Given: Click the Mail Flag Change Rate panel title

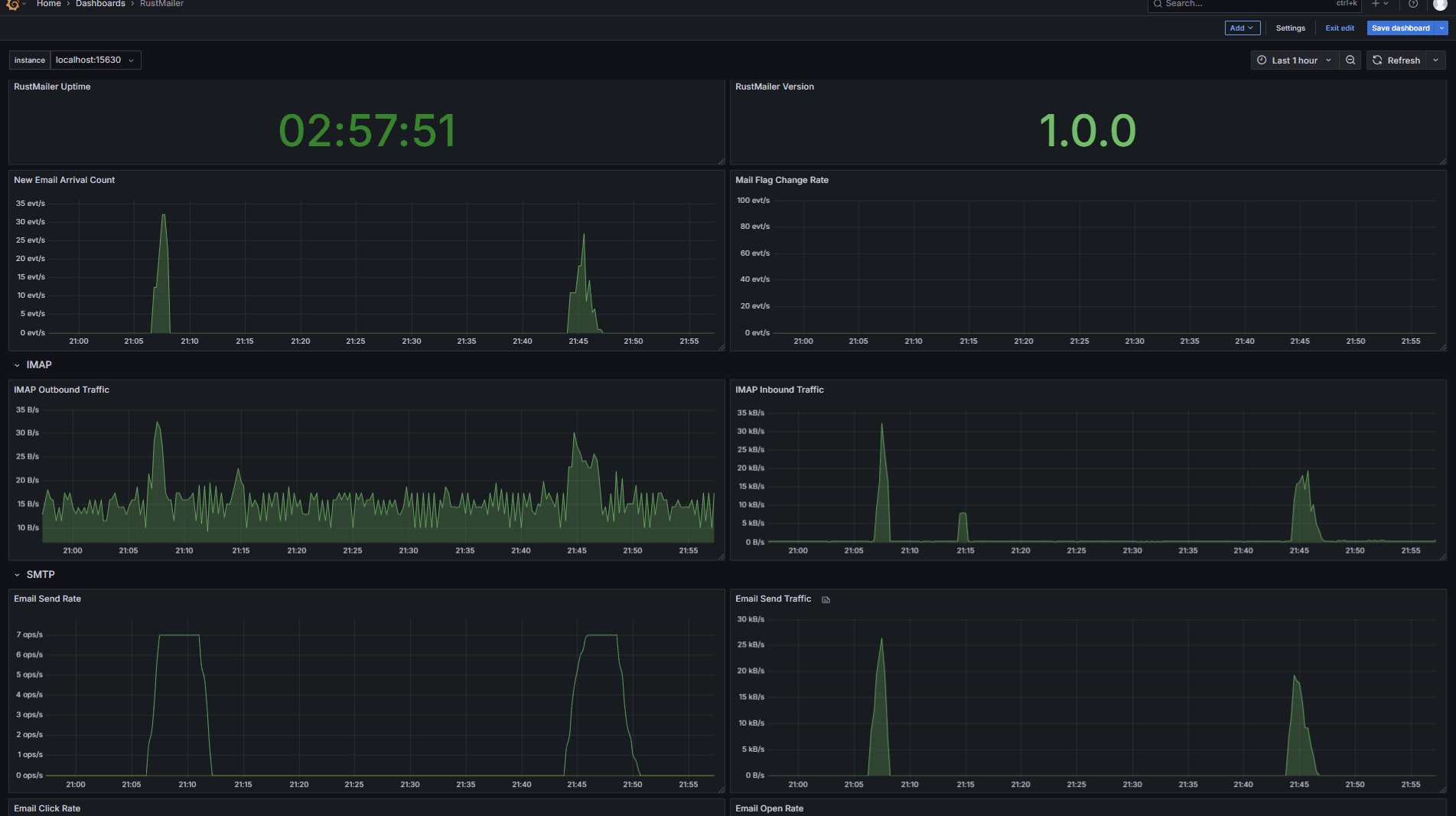Looking at the screenshot, I should (x=782, y=181).
